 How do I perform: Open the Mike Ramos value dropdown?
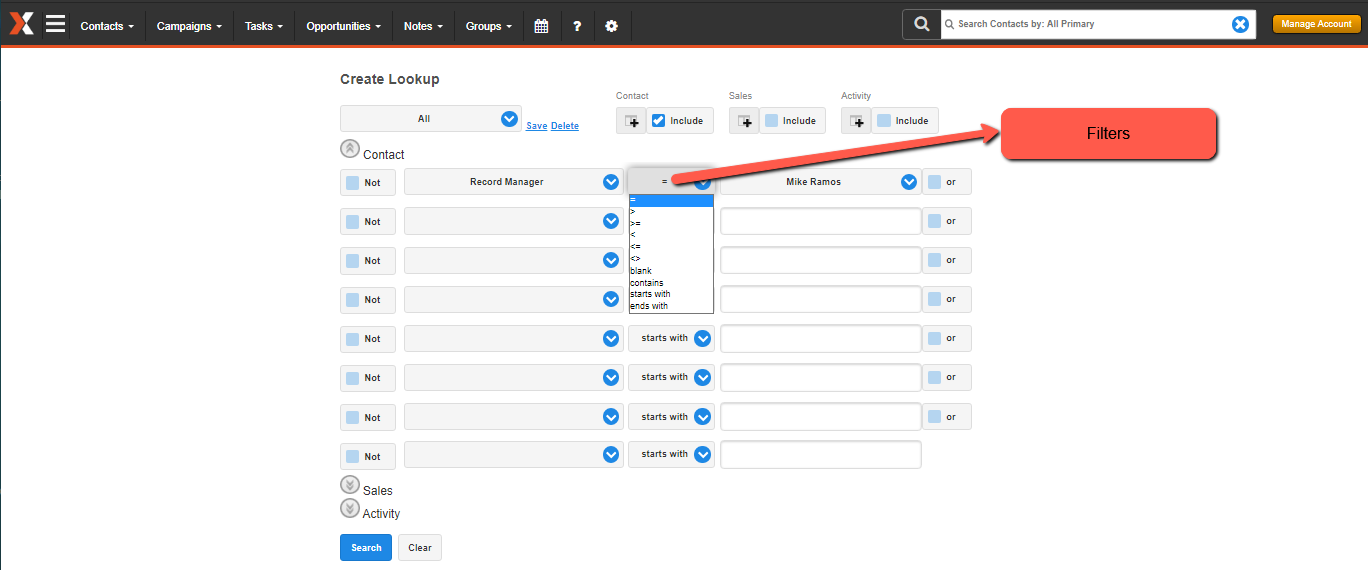coord(819,182)
